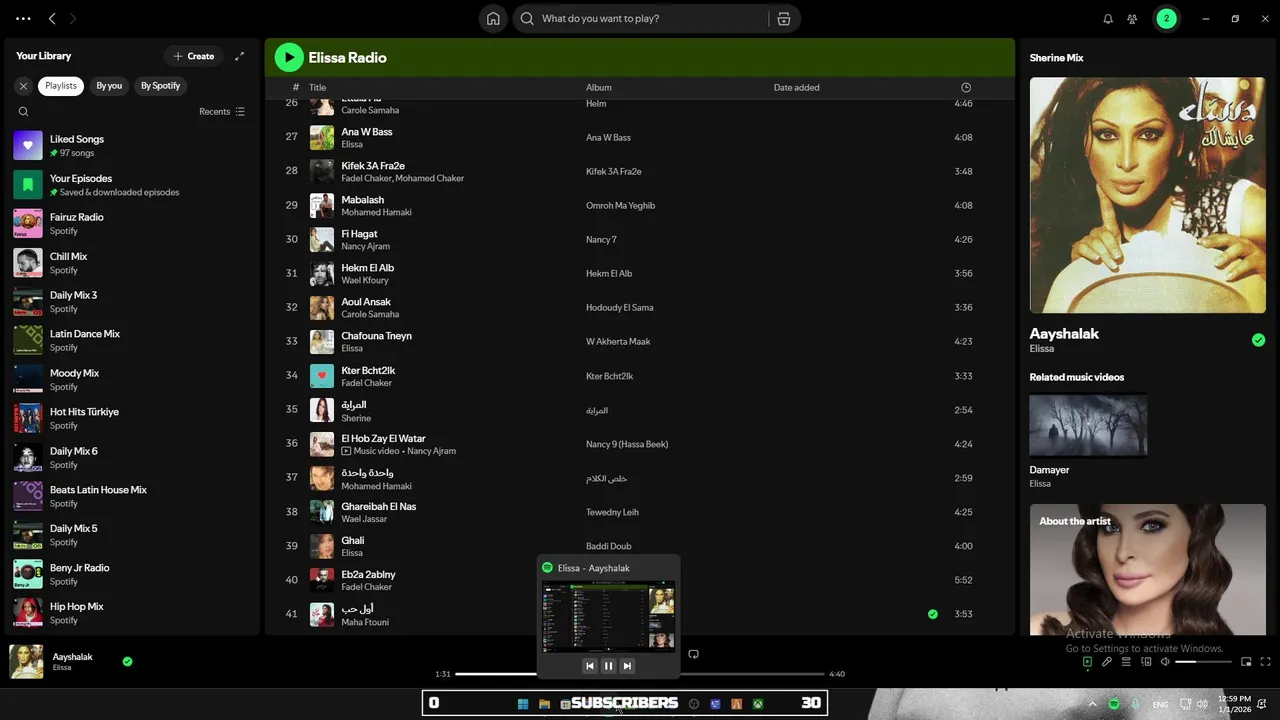Show hidden system tray icons
The width and height of the screenshot is (1280, 720).
click(x=1092, y=704)
